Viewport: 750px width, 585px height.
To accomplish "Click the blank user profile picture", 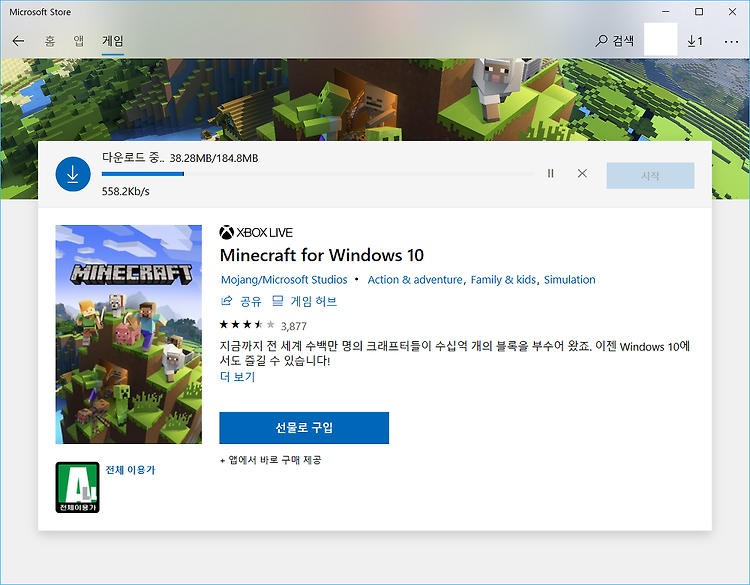I will (661, 39).
